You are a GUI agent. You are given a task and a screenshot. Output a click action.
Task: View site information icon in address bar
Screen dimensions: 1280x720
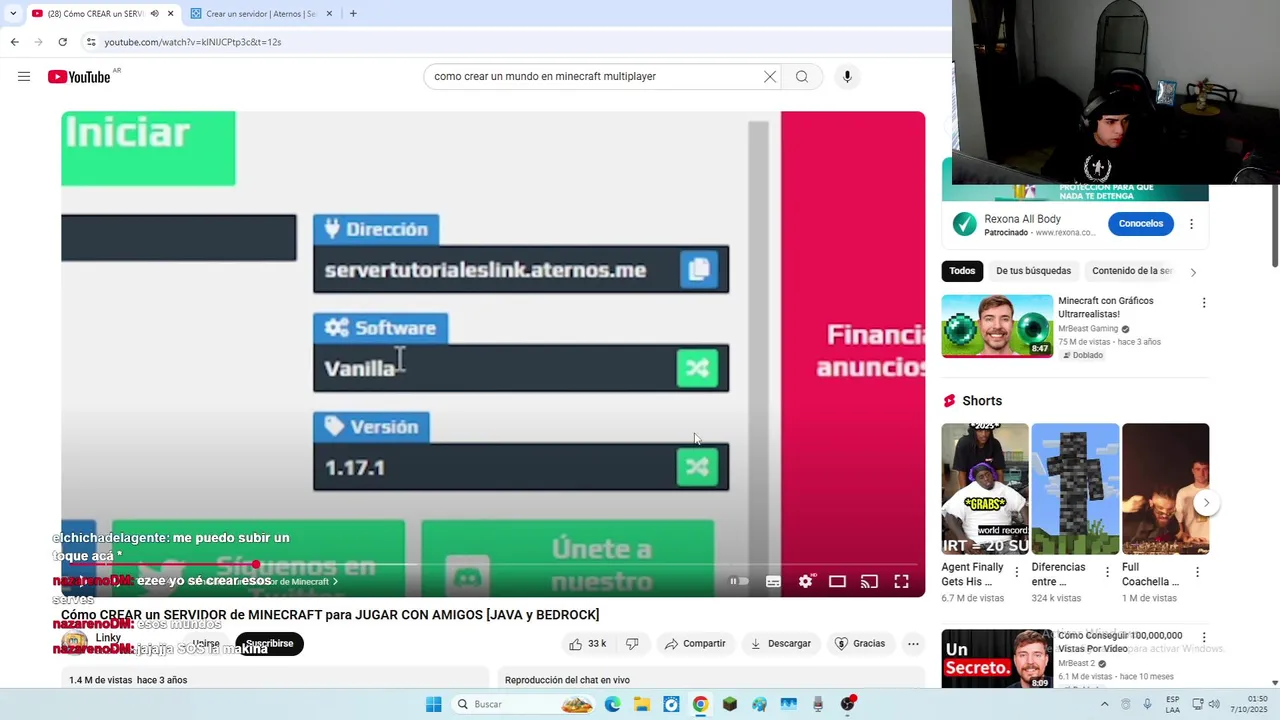(x=91, y=42)
